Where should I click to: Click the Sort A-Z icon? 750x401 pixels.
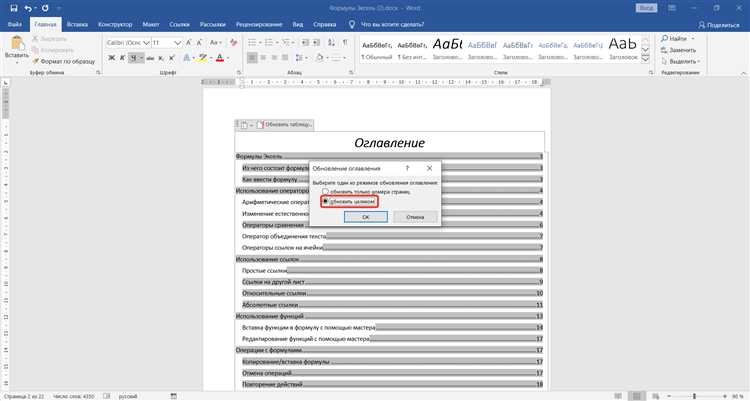pyautogui.click(x=331, y=43)
